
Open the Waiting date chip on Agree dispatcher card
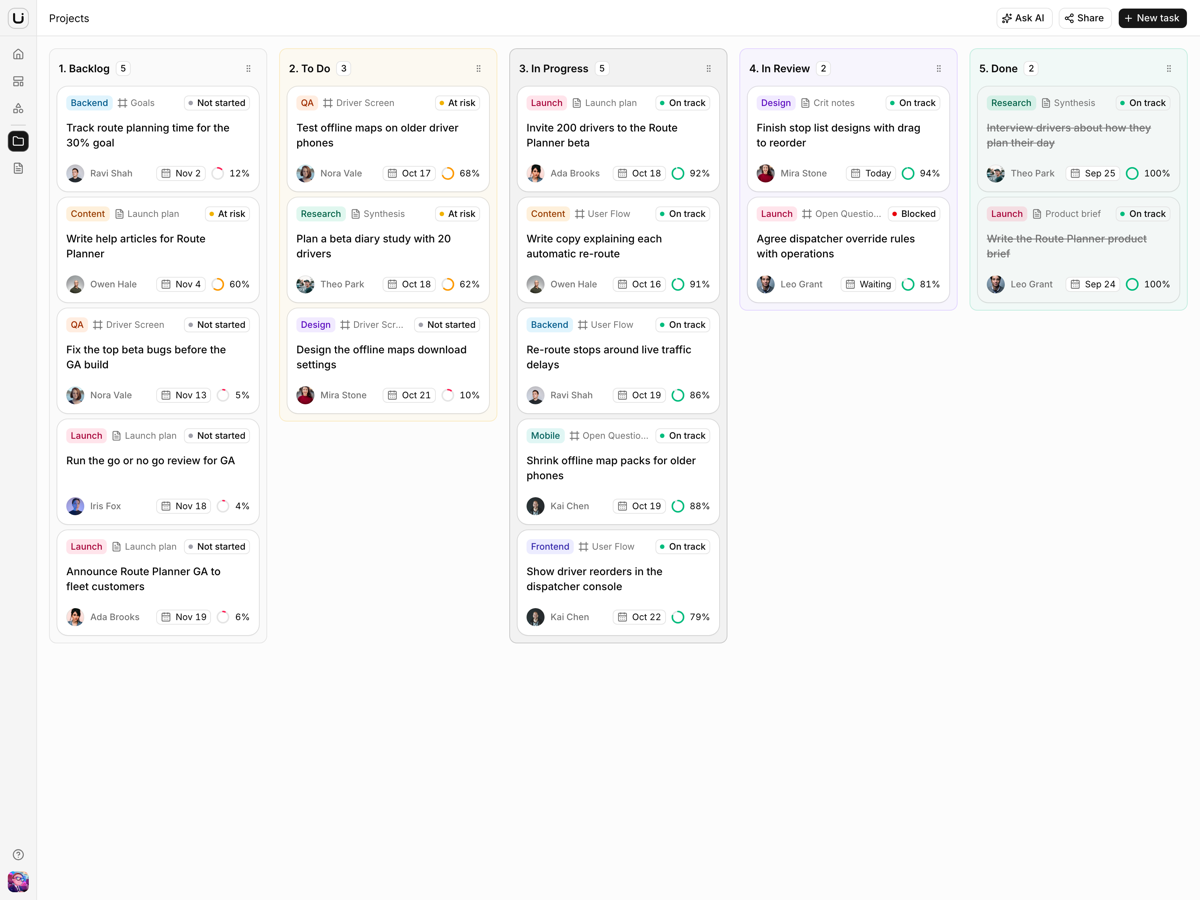[868, 284]
